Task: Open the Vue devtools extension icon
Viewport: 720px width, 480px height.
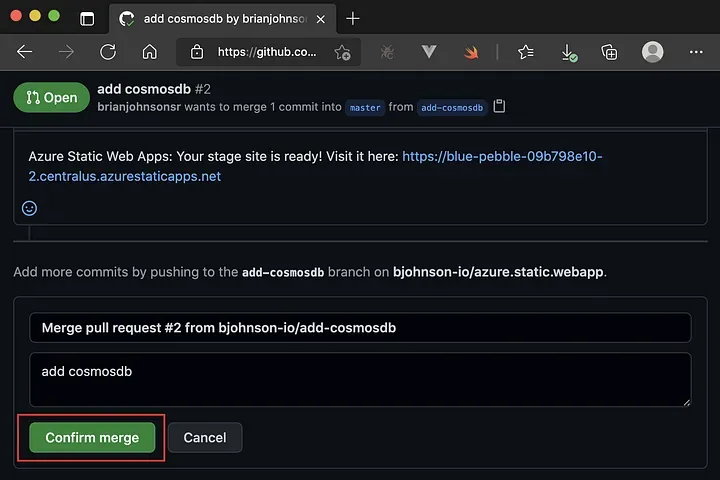Action: 429,51
